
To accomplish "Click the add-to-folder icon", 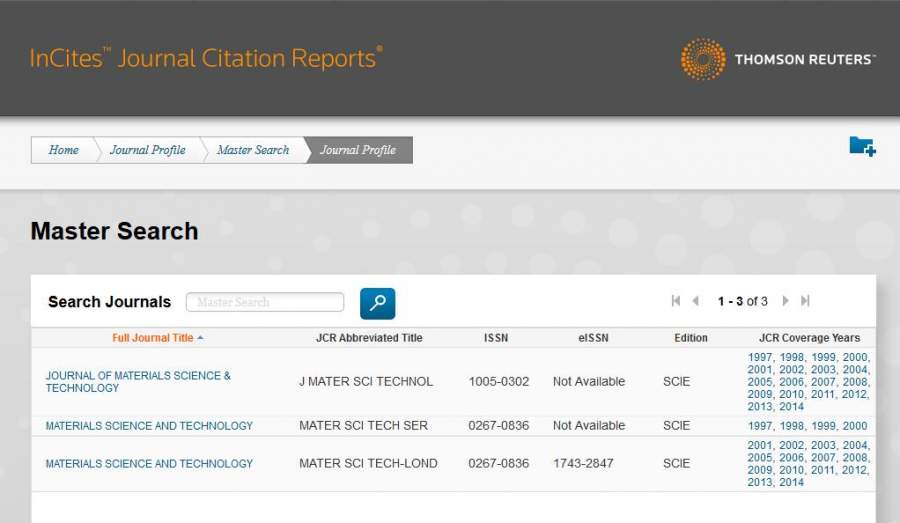I will [862, 147].
